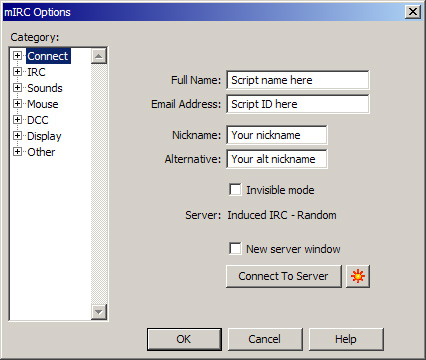
Task: Expand the Connect category node
Action: pos(17,56)
